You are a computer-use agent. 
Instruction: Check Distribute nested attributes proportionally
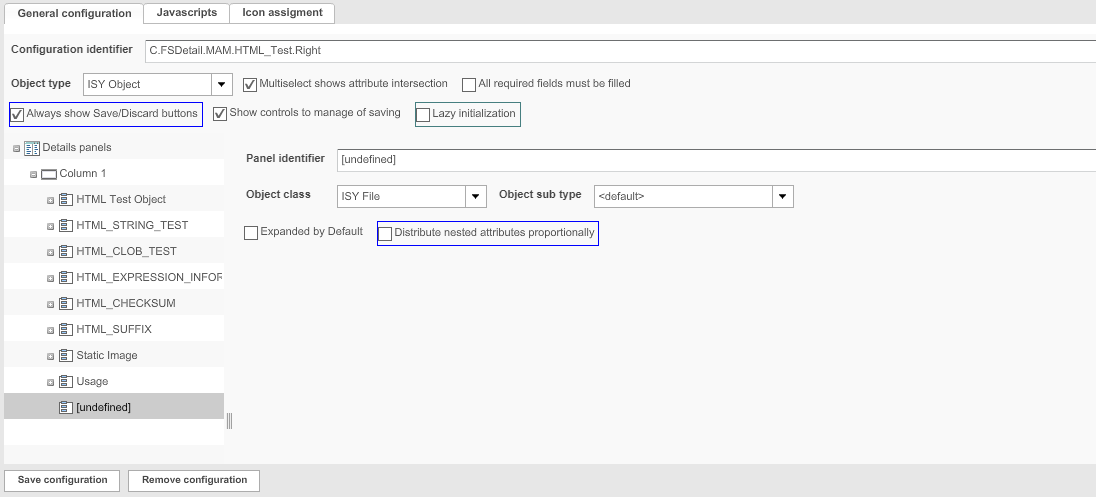tap(385, 234)
